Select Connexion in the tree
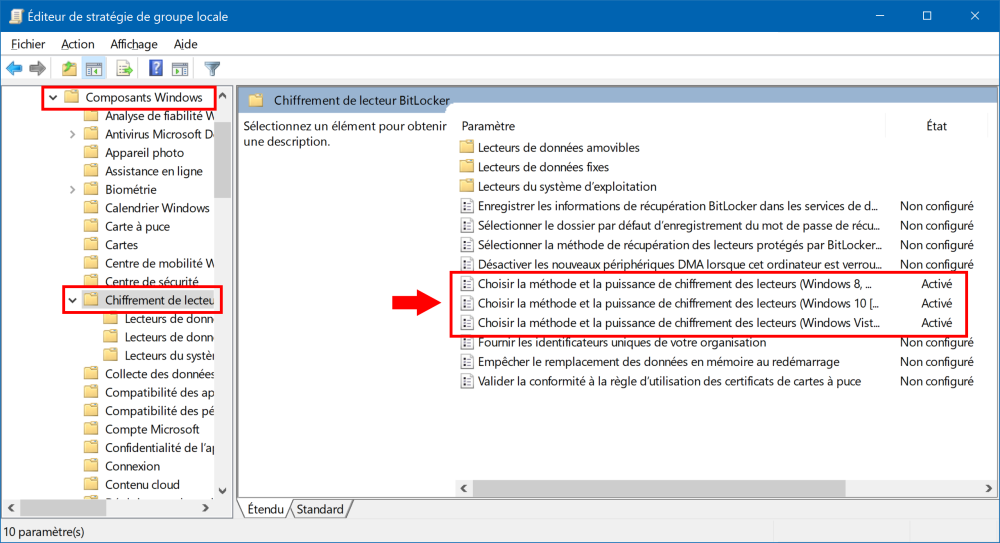The width and height of the screenshot is (1000, 543). point(133,466)
